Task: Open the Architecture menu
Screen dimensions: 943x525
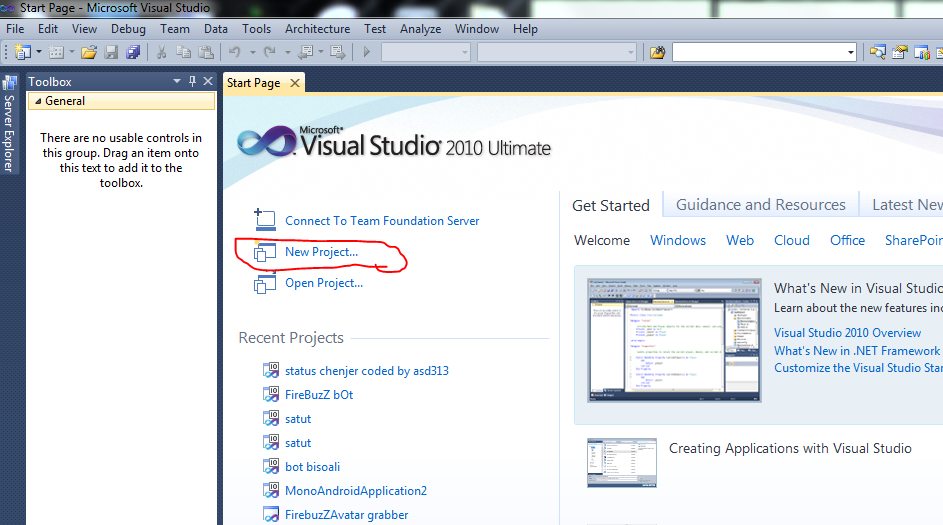Action: point(318,29)
